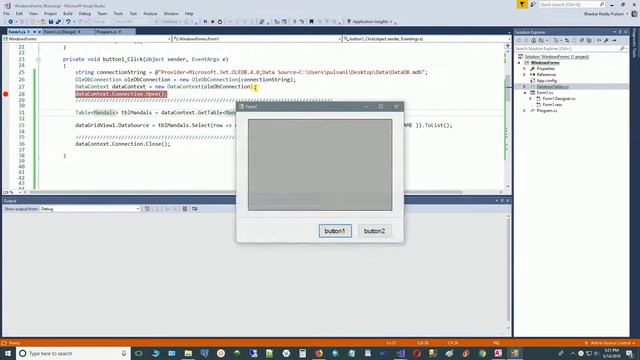The width and height of the screenshot is (640, 360).
Task: Toggle word wrap in Output toolbar
Action: coord(195,209)
